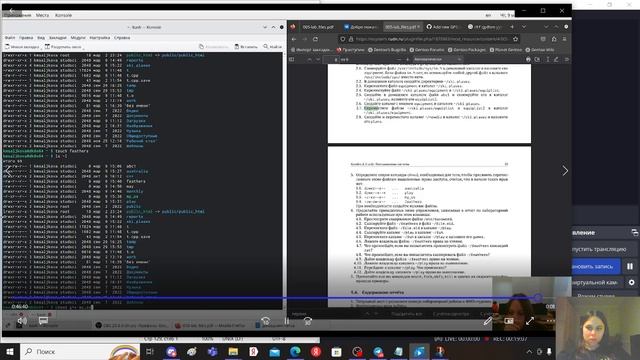Click the browser Back arrow
This screenshot has height=360, width=640.
click(x=294, y=39)
